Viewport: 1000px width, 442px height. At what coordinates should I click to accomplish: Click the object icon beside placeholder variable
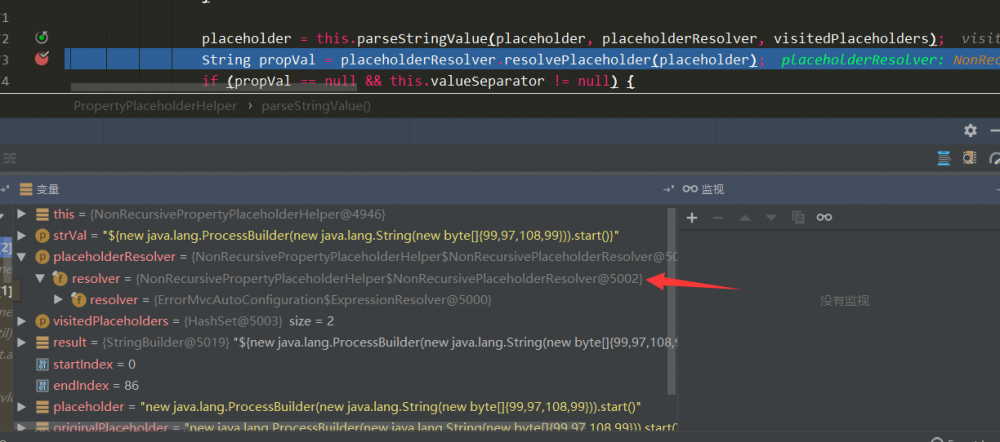42,407
